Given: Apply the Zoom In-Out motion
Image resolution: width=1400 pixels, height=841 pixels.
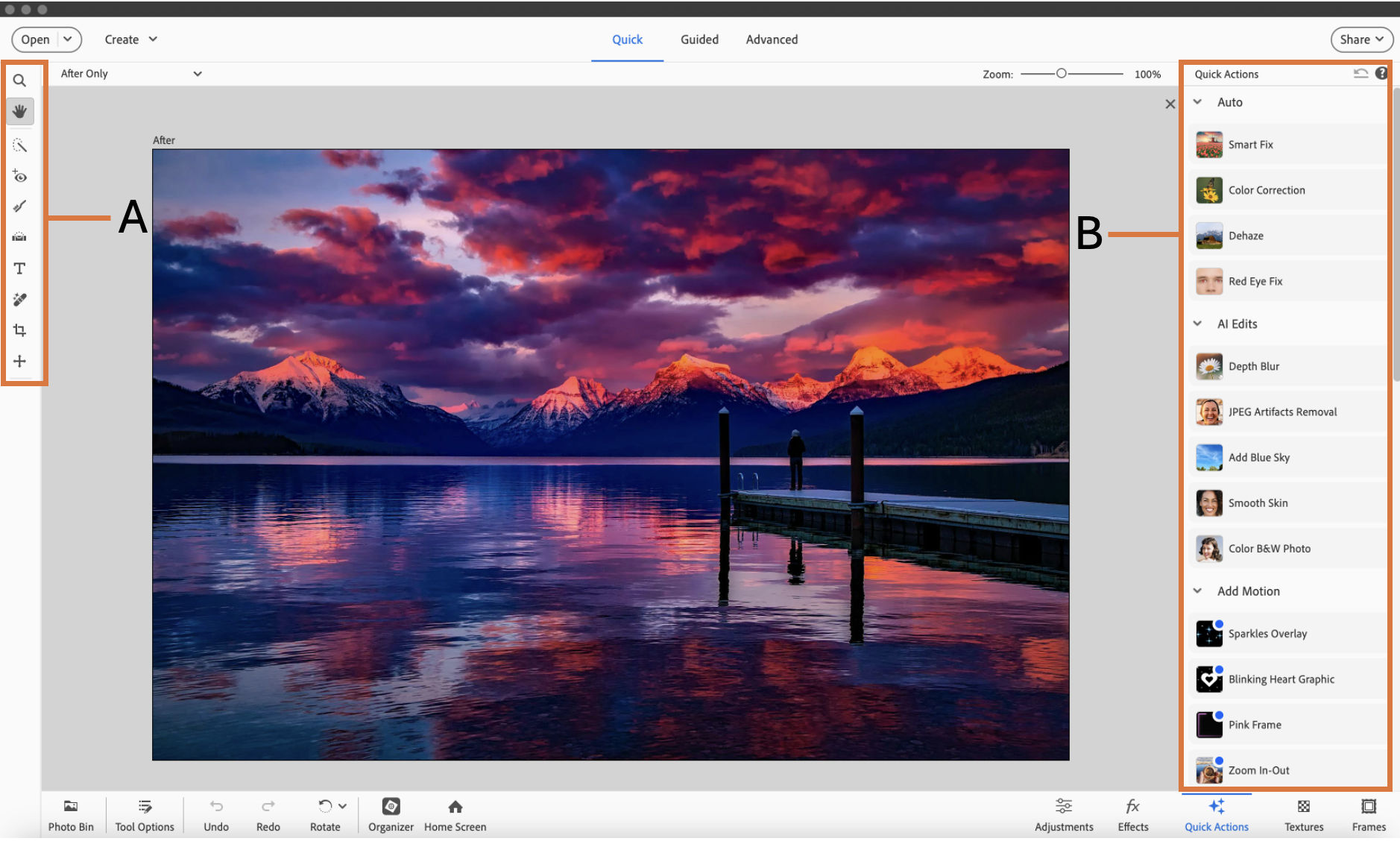Looking at the screenshot, I should pos(1288,769).
